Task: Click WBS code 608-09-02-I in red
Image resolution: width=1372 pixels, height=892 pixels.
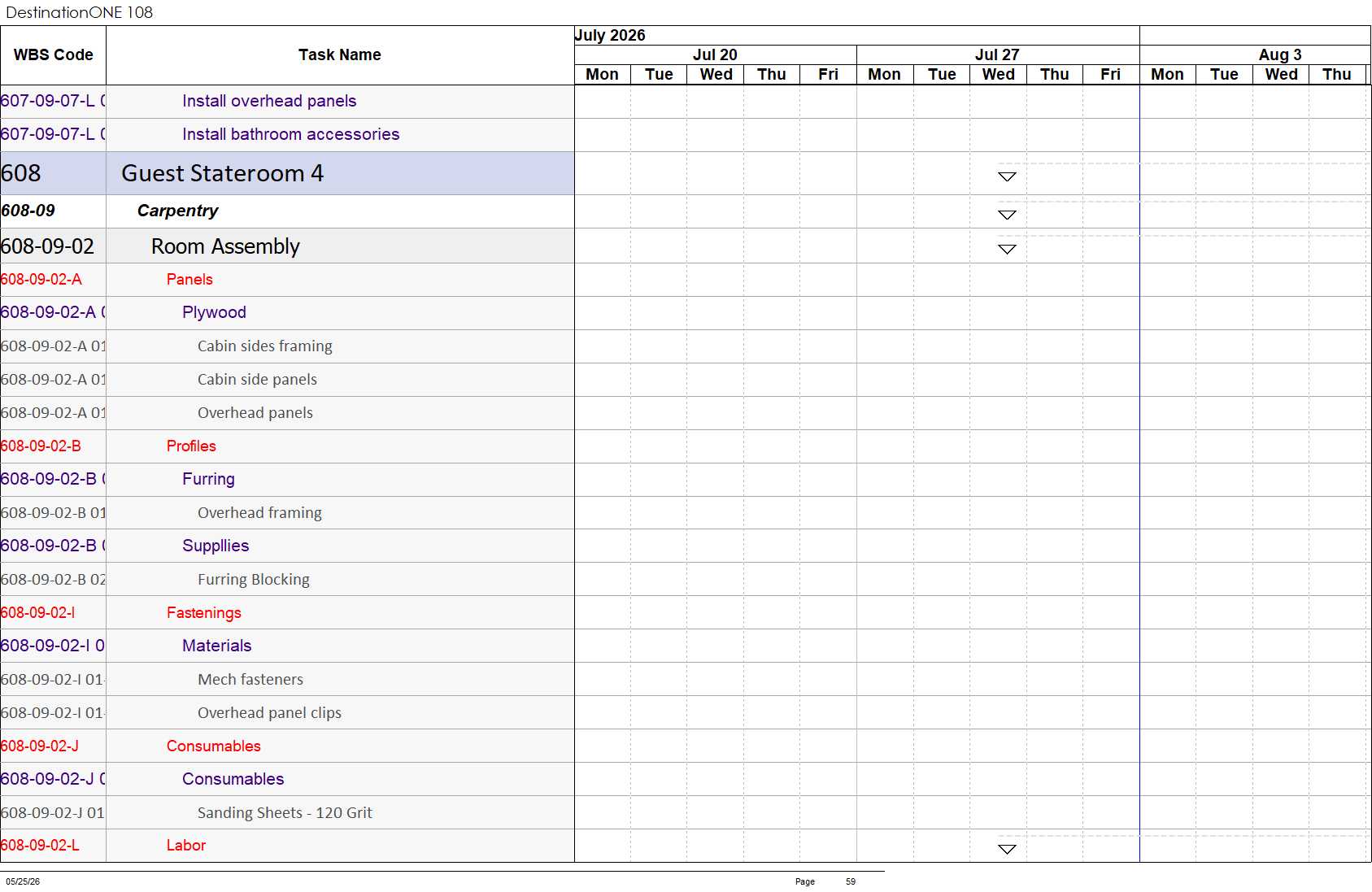Action: [x=37, y=613]
